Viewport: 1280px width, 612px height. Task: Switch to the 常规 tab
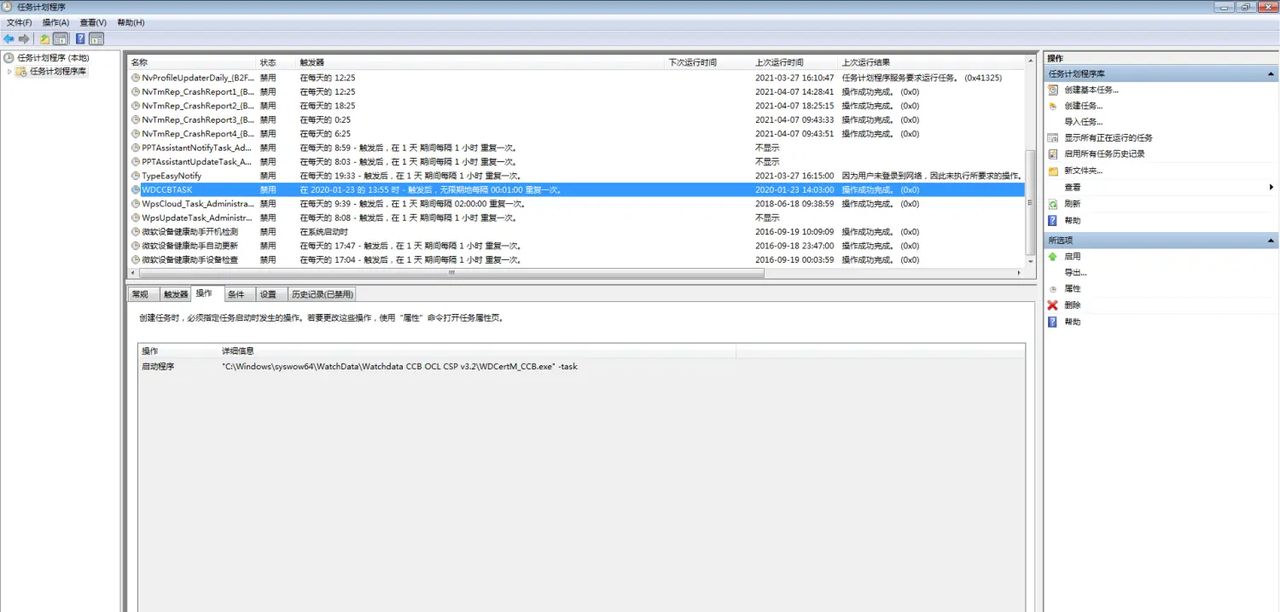tap(141, 294)
